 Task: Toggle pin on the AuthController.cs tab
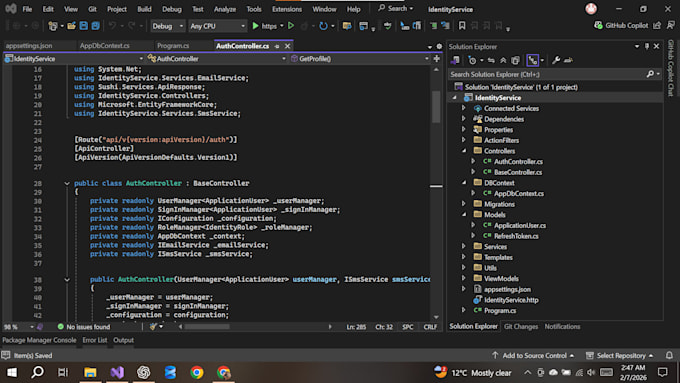[277, 46]
